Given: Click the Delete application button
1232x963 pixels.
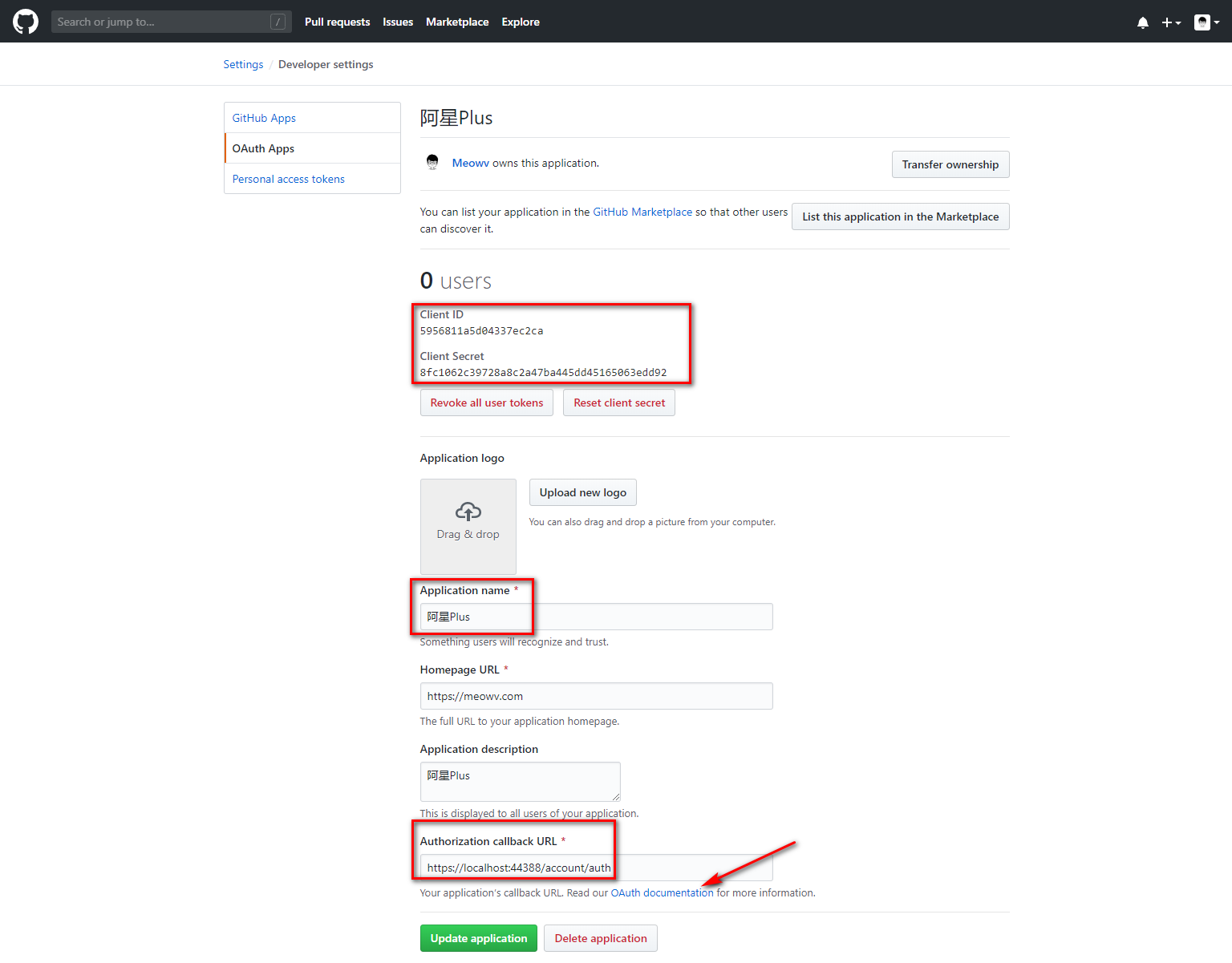Looking at the screenshot, I should (601, 938).
